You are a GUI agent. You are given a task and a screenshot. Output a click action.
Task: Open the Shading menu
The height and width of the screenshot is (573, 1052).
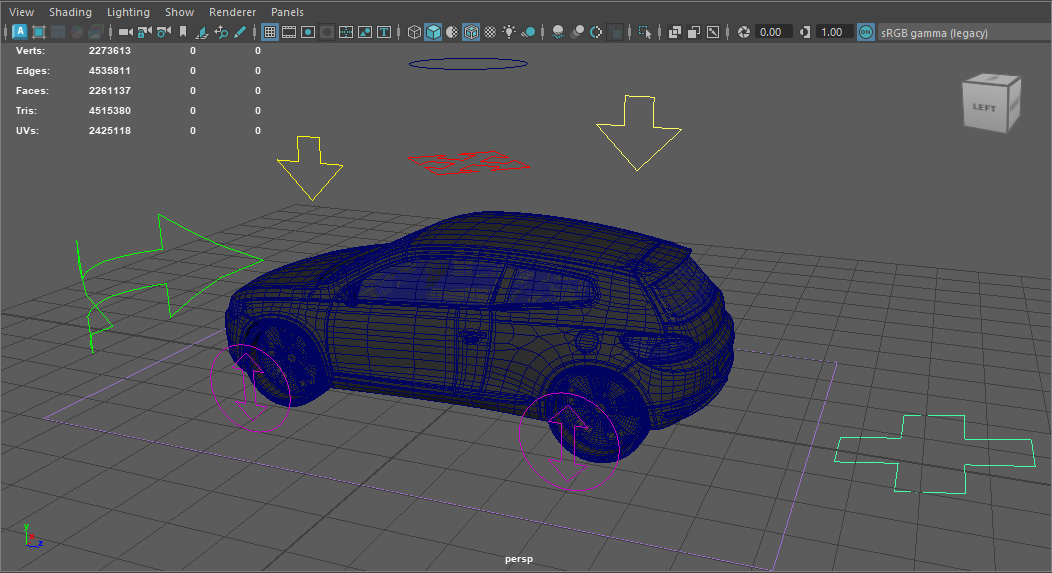coord(70,12)
